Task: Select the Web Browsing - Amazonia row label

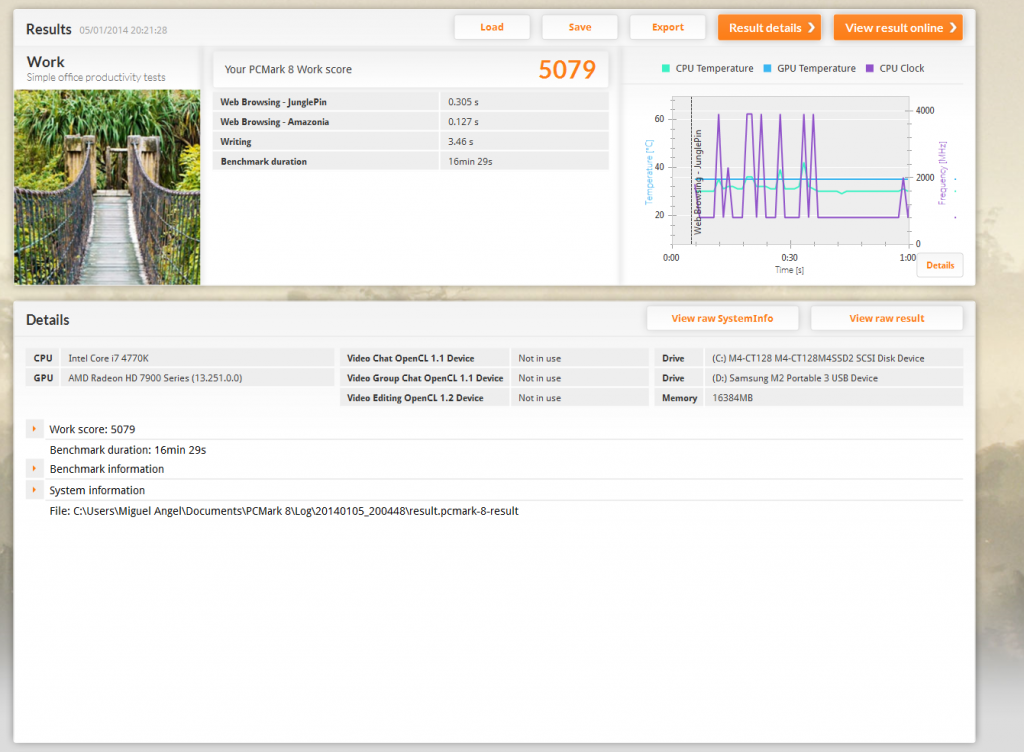Action: click(274, 122)
